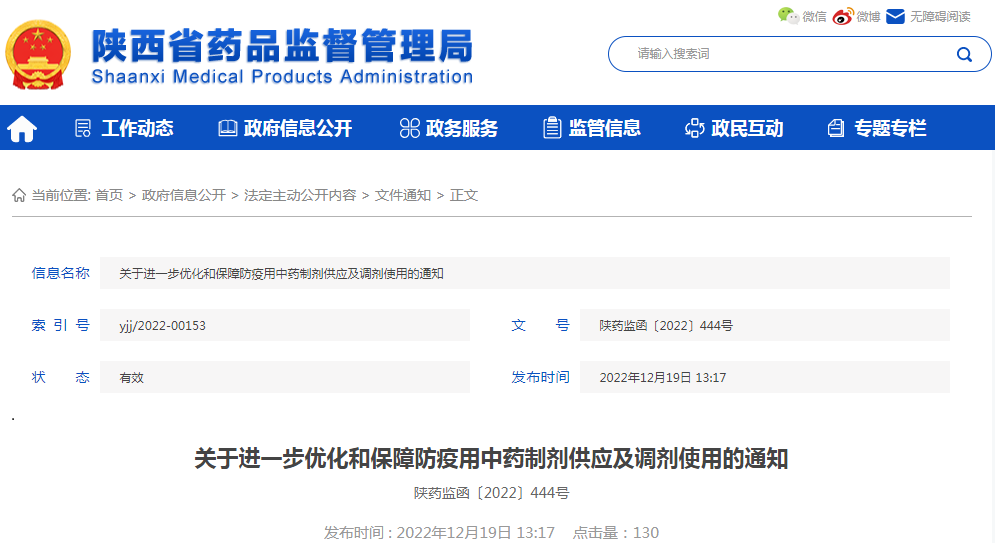The image size is (995, 543).
Task: Click the bold article headline
Action: (491, 458)
